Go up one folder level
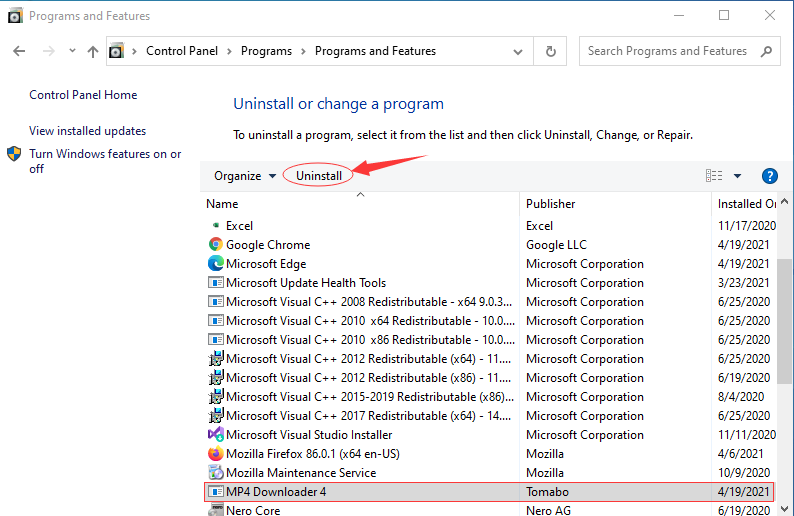The height and width of the screenshot is (516, 794). [x=93, y=51]
